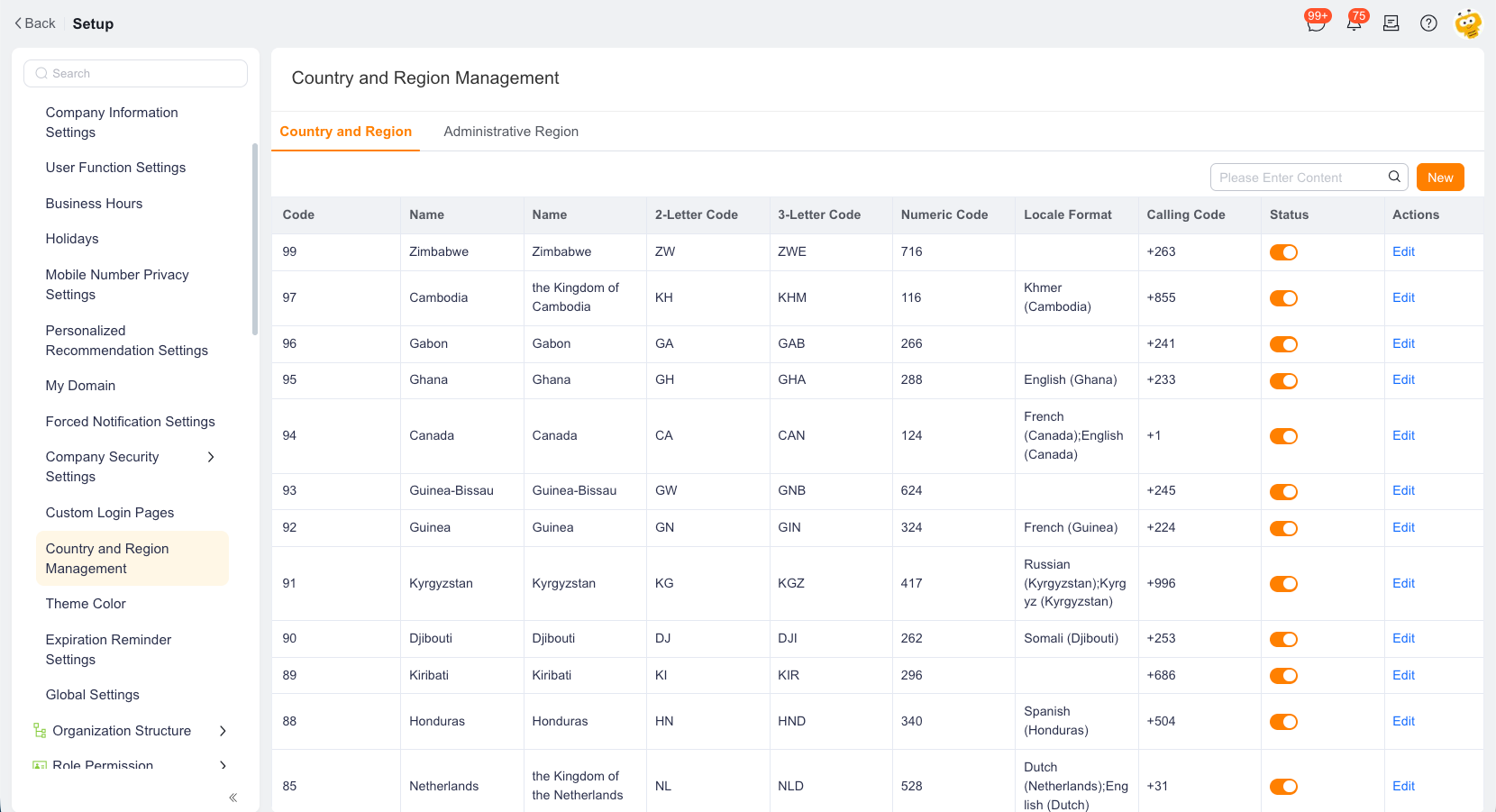
Task: Go back using the Back arrow
Action: click(x=35, y=23)
